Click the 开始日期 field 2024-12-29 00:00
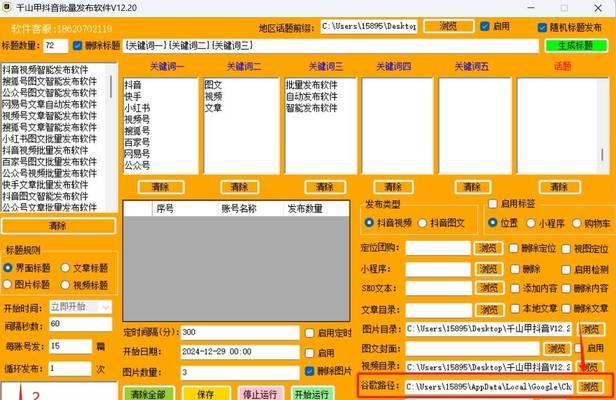Screen dimensions: 616x400 [x=240, y=352]
